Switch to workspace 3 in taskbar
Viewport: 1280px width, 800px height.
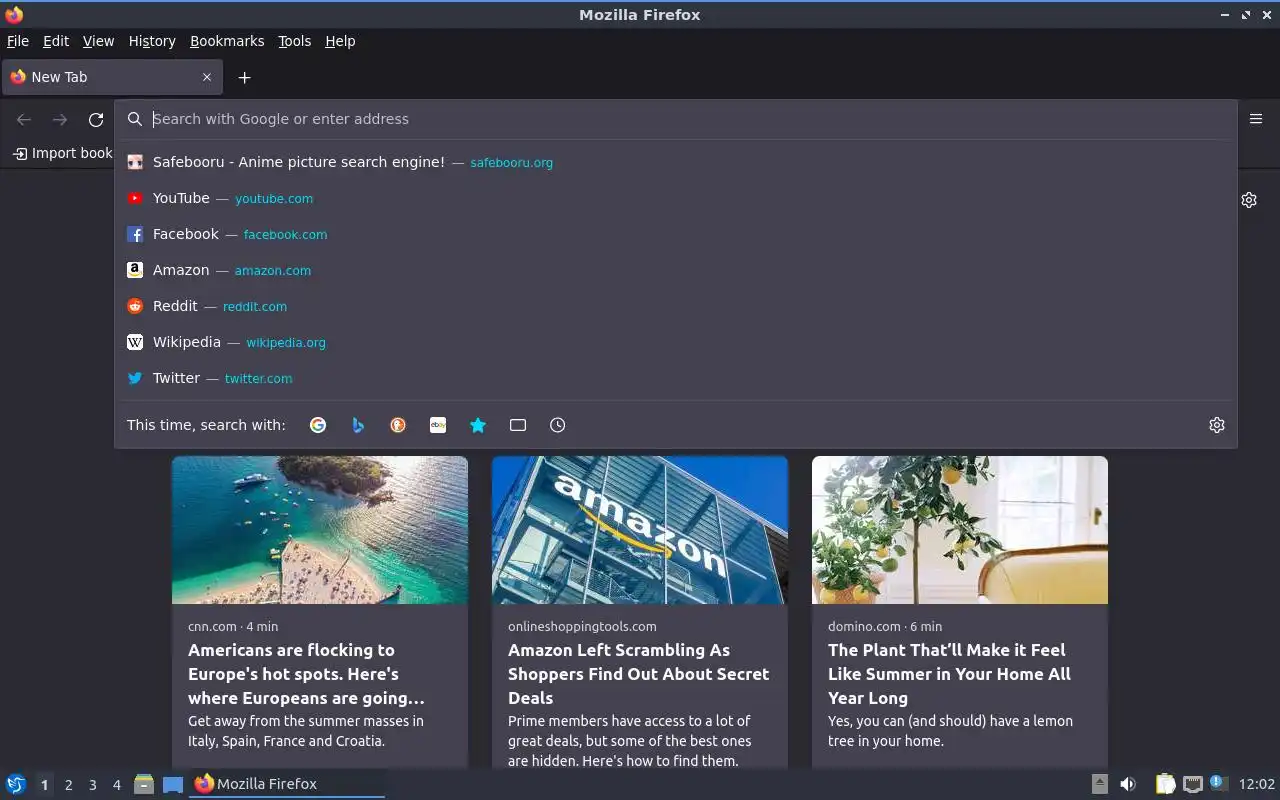click(92, 785)
